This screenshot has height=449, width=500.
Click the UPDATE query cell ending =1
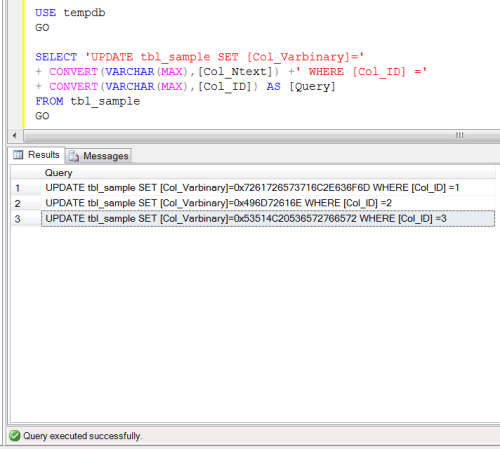coord(268,188)
